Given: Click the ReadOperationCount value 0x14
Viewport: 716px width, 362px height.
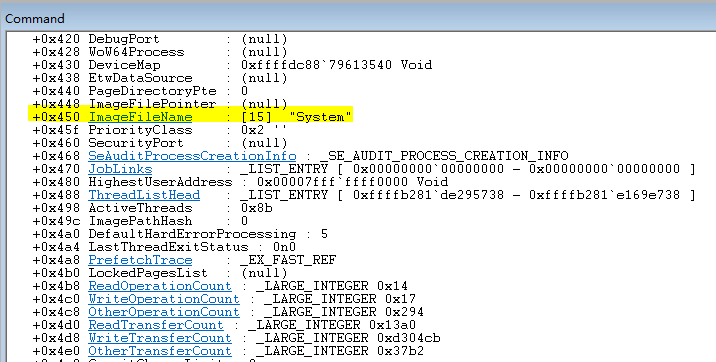Looking at the screenshot, I should (x=392, y=286).
